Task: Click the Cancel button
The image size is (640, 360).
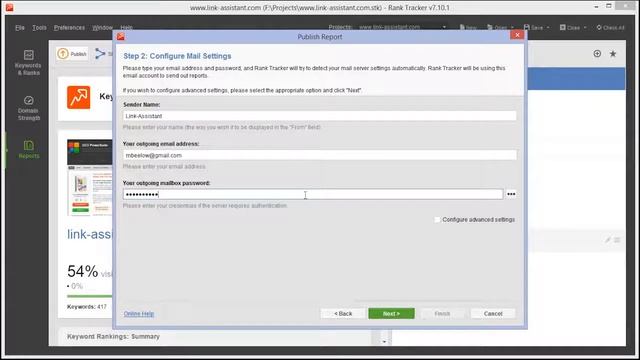Action: [x=493, y=313]
